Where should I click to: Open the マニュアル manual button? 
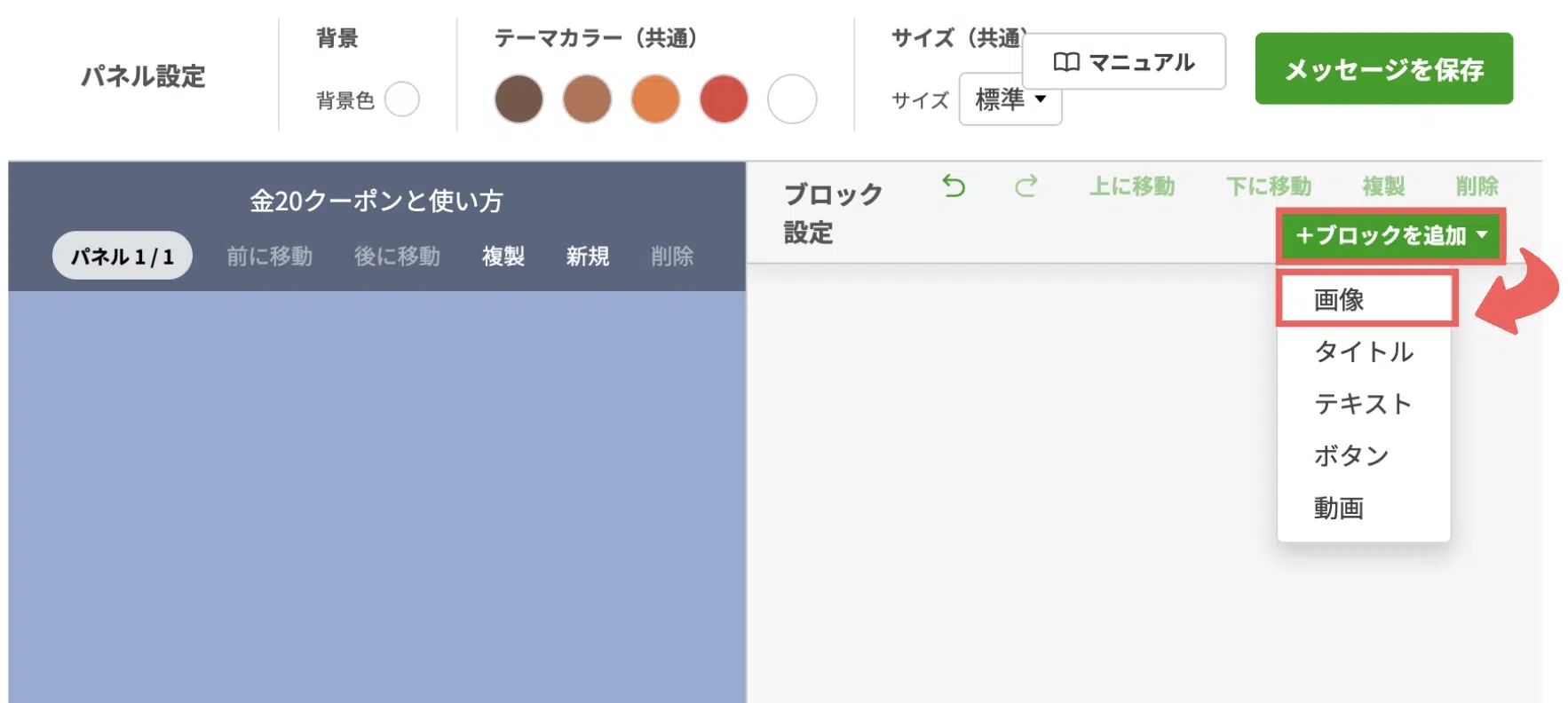[x=1124, y=61]
